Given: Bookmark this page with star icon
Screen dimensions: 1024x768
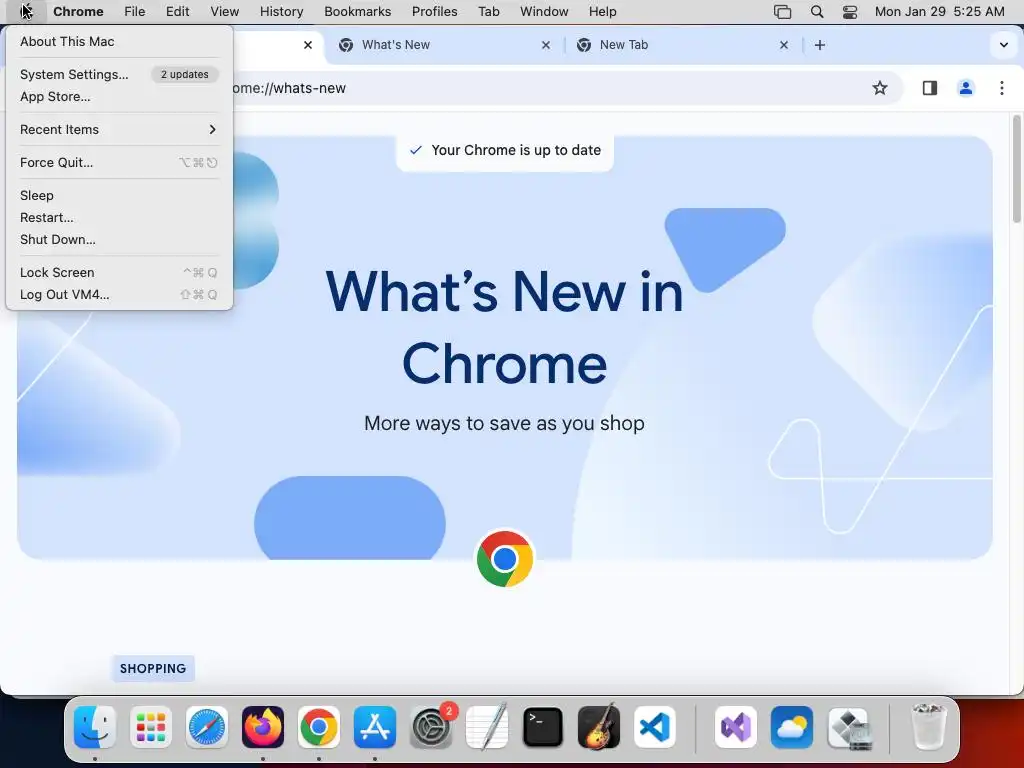Looking at the screenshot, I should 880,88.
